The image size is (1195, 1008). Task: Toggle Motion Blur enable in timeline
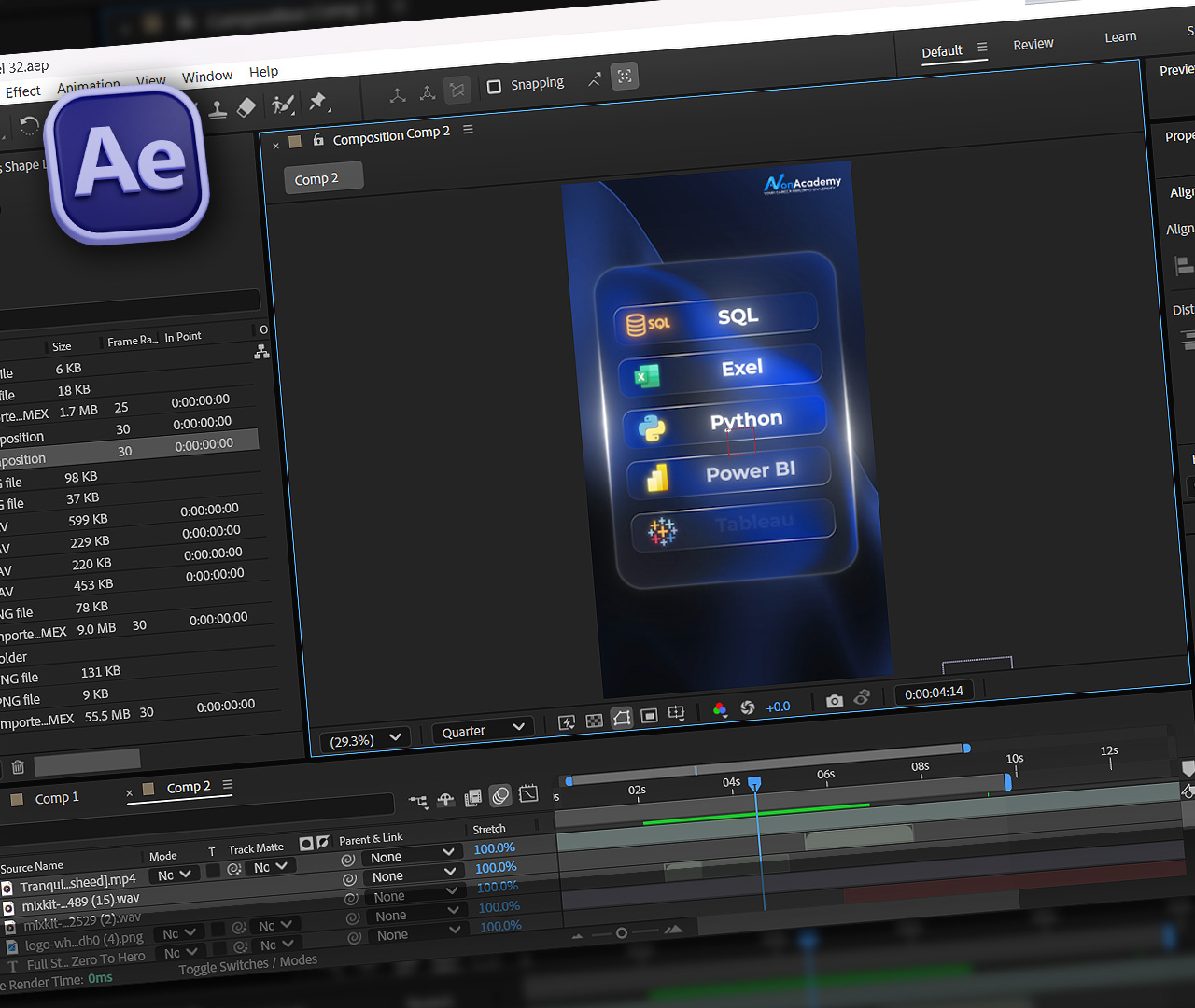point(500,795)
